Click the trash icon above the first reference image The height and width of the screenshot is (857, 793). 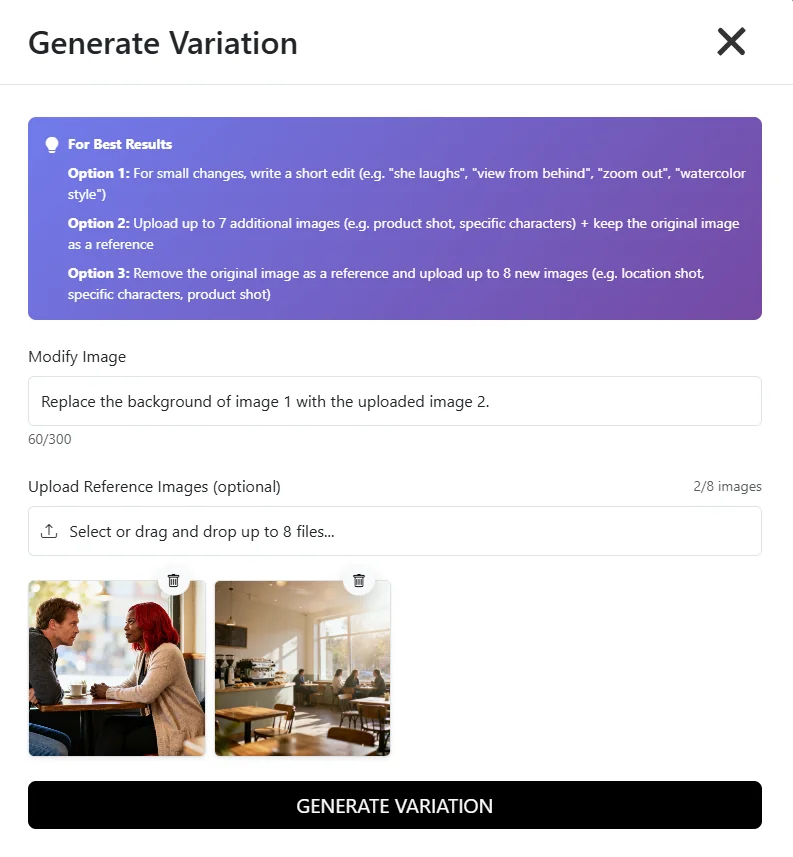[x=175, y=580]
